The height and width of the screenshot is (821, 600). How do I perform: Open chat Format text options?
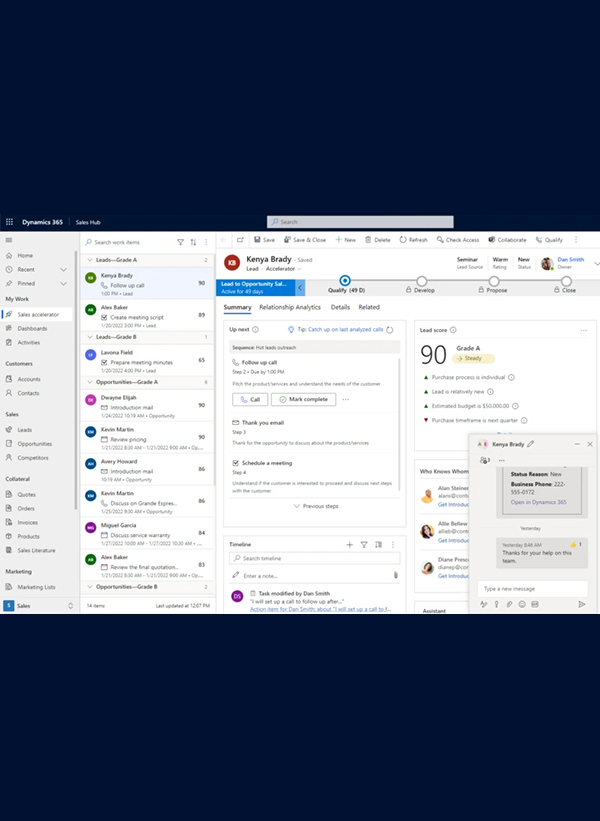tap(483, 604)
